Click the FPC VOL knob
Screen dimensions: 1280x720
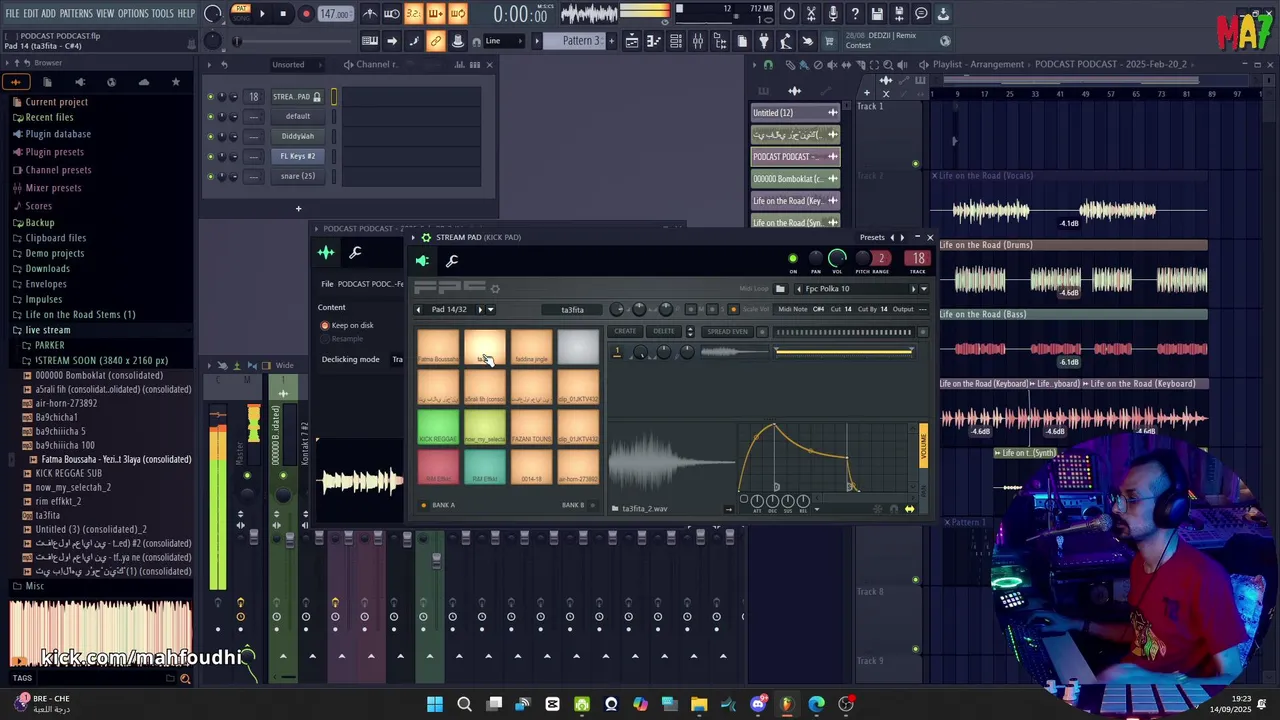tap(837, 259)
